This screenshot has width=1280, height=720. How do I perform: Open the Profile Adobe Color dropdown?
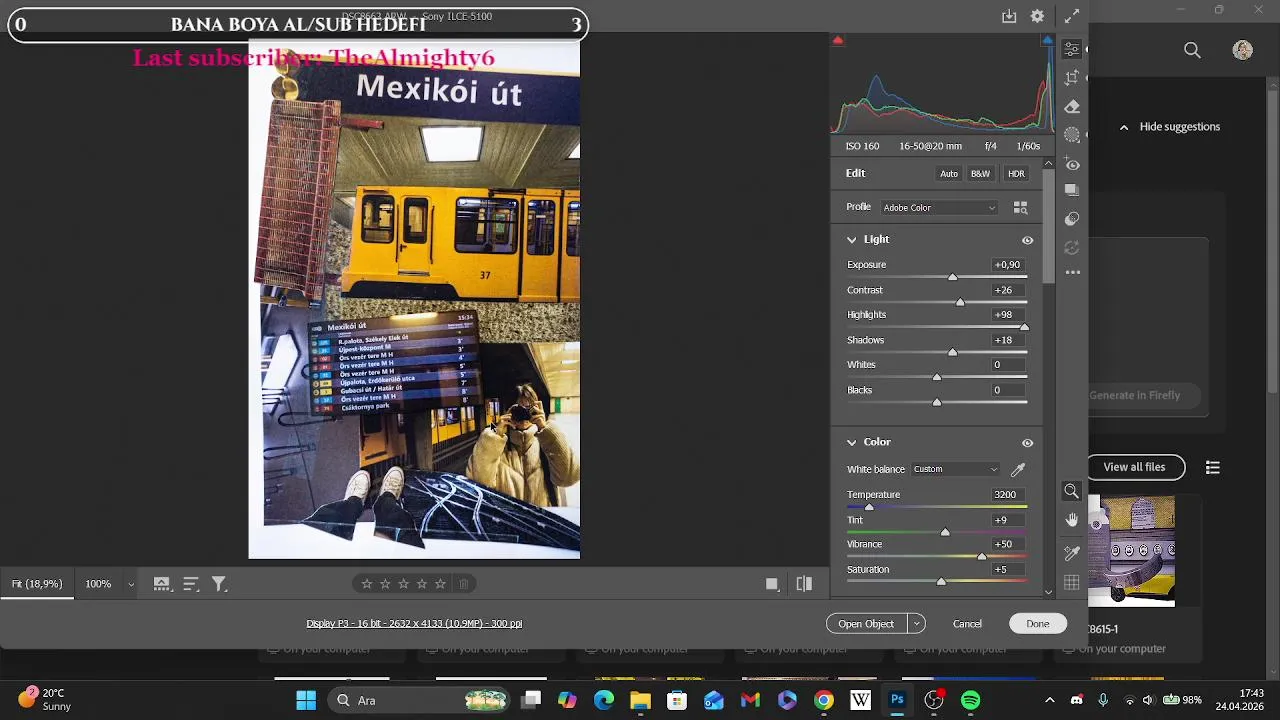point(939,208)
